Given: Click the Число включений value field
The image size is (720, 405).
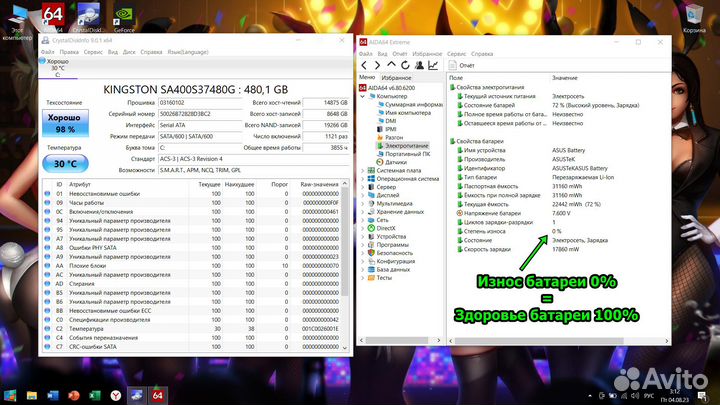Looking at the screenshot, I should (x=326, y=136).
